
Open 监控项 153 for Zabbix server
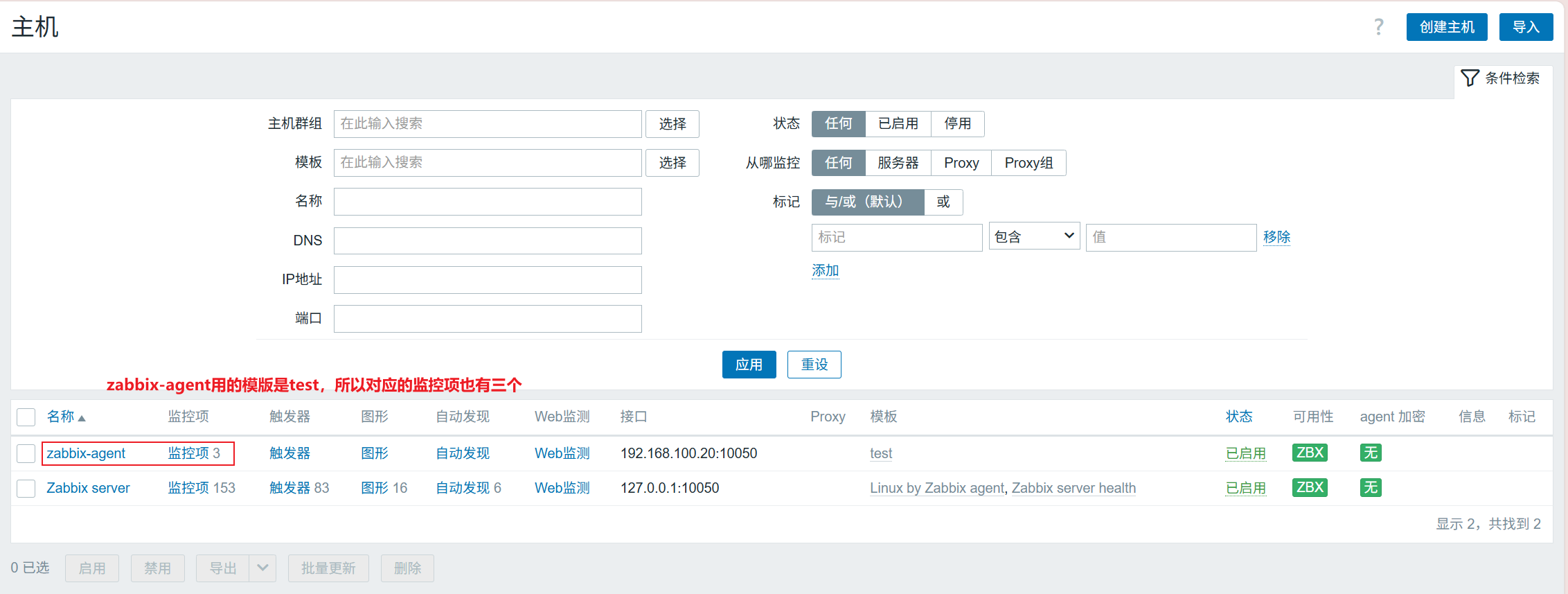[x=202, y=488]
